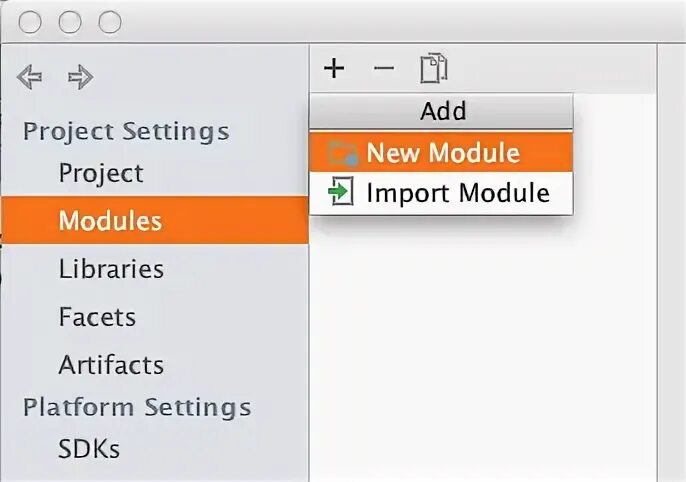Image resolution: width=686 pixels, height=482 pixels.
Task: Click the Add popup header
Action: pyautogui.click(x=443, y=111)
